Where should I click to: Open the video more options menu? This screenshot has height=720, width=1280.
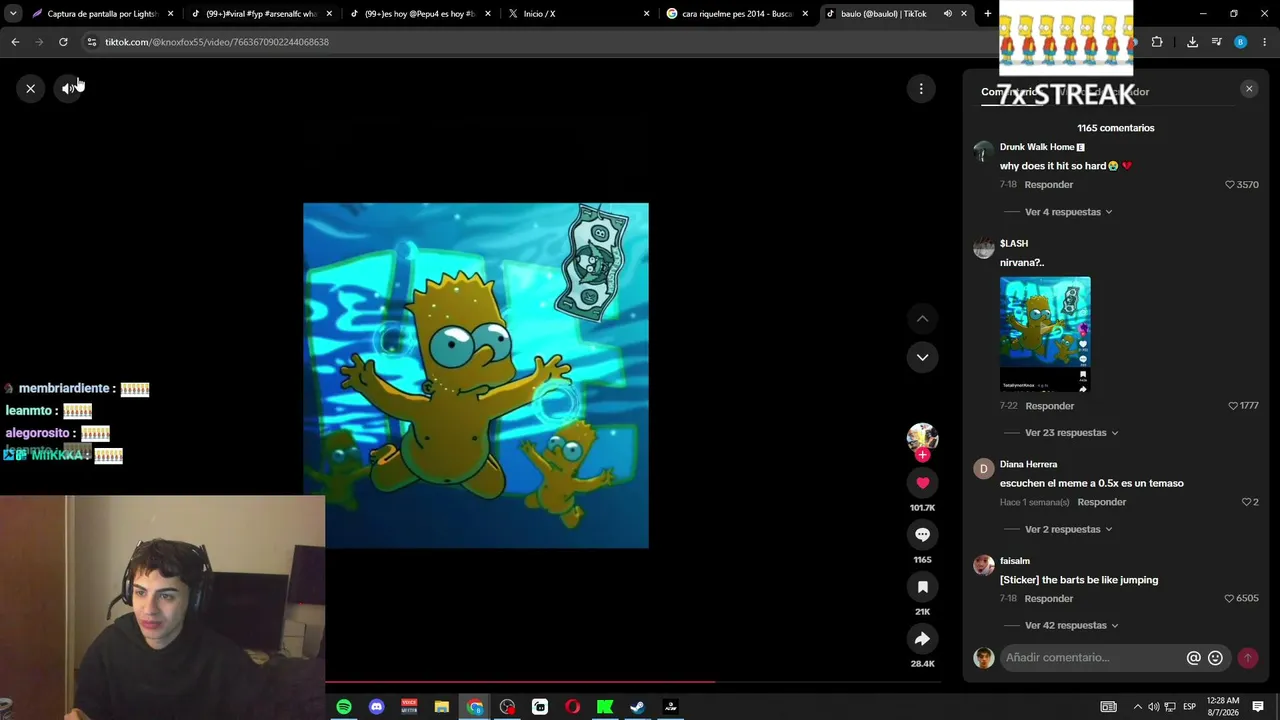(x=921, y=89)
